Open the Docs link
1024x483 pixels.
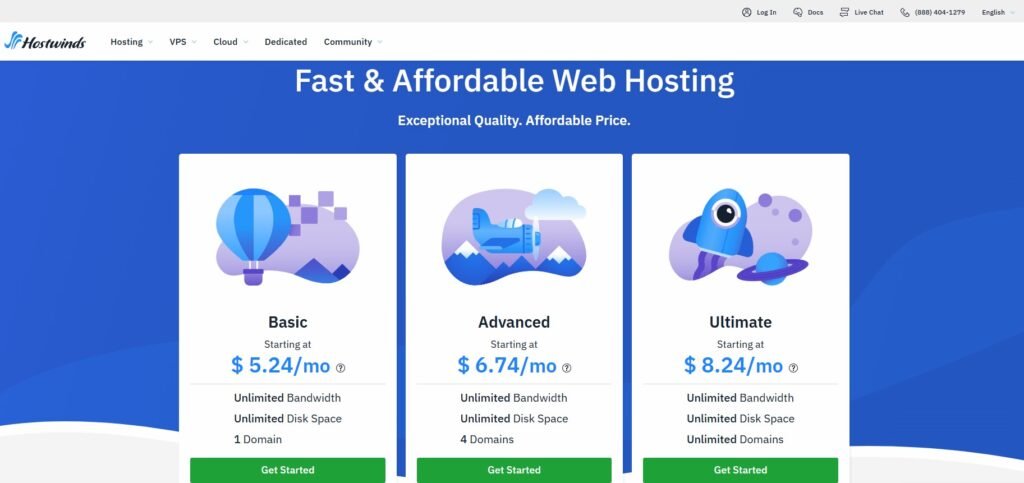815,12
